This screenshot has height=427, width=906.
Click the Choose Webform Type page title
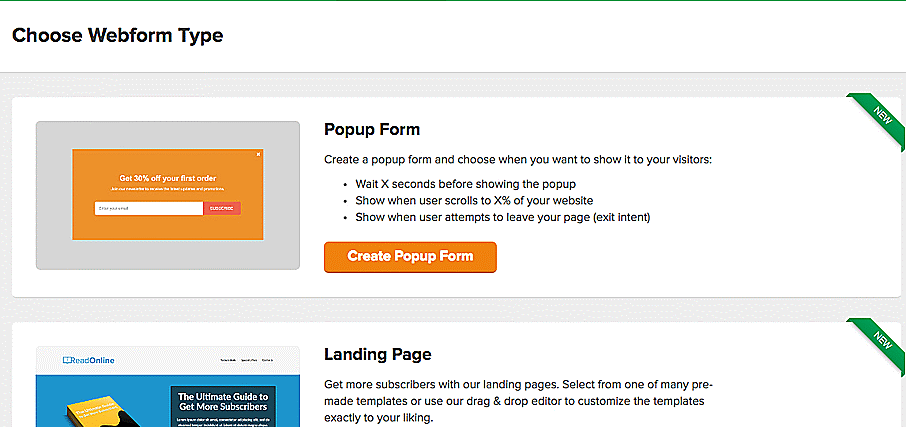[x=117, y=36]
